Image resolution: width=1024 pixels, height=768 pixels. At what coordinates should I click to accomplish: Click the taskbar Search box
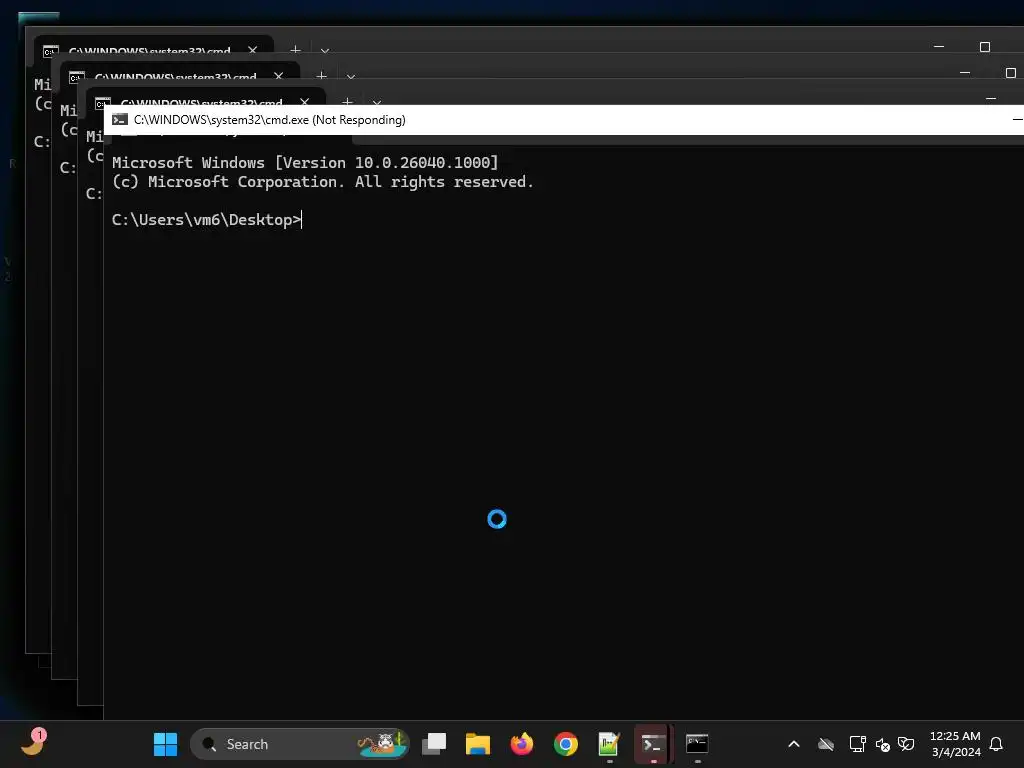coord(300,744)
